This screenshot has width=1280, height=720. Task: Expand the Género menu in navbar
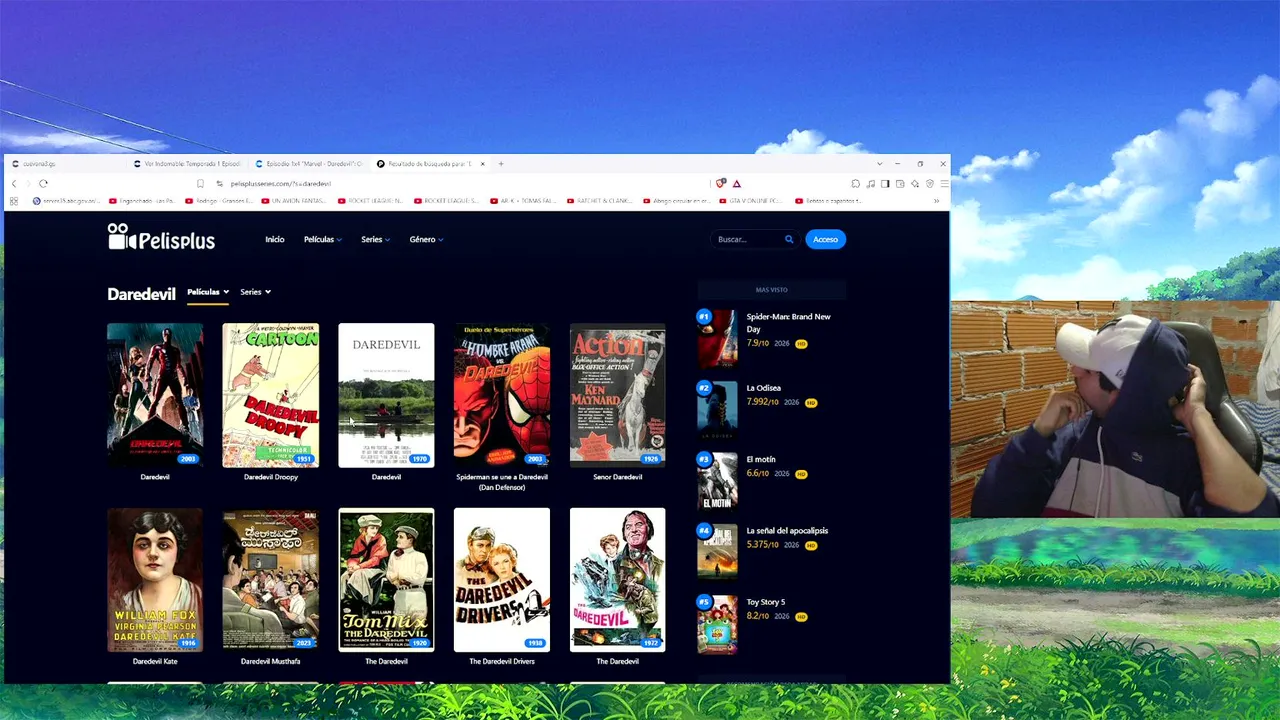(426, 239)
